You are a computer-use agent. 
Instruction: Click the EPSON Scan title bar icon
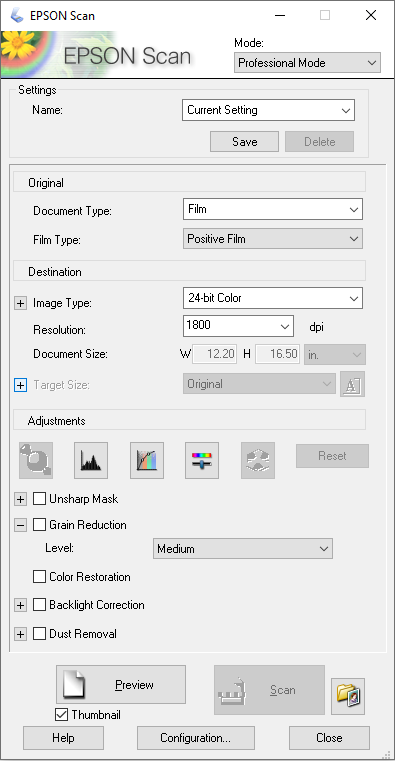17,15
